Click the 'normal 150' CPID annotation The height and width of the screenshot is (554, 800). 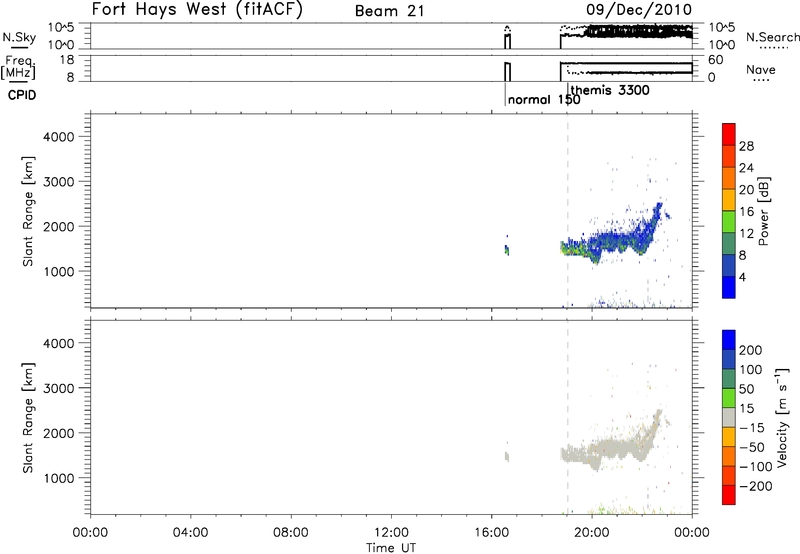coord(544,99)
